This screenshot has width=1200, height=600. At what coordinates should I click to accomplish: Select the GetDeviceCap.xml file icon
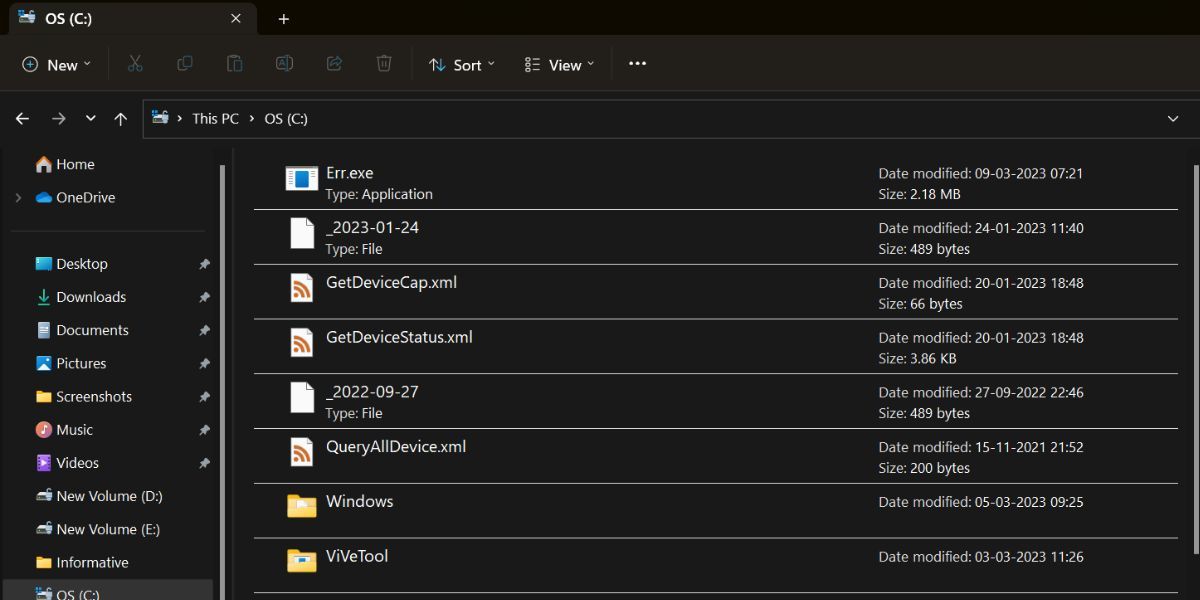pyautogui.click(x=302, y=288)
